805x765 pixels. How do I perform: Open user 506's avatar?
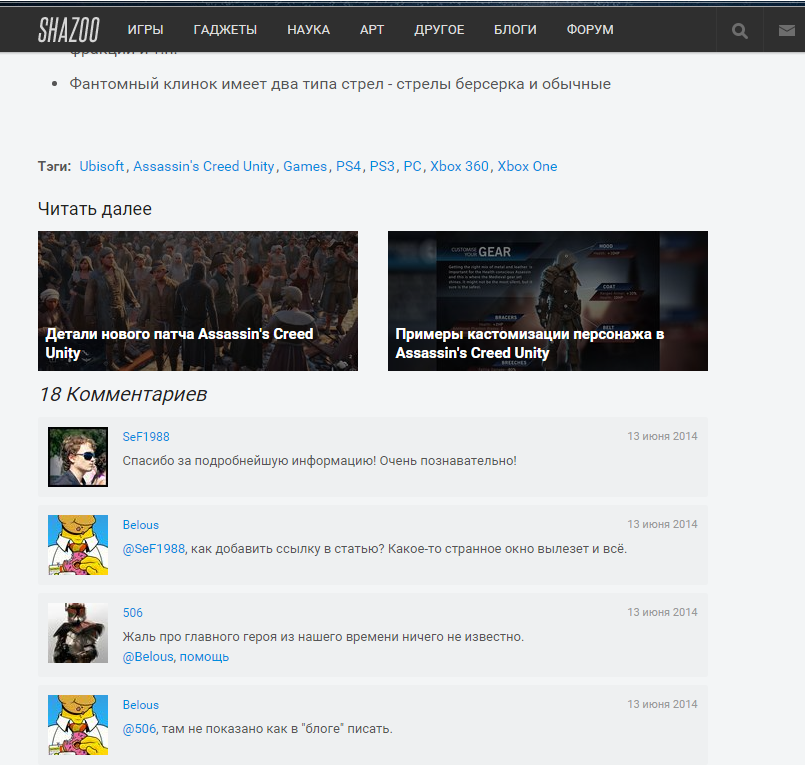pyautogui.click(x=78, y=633)
